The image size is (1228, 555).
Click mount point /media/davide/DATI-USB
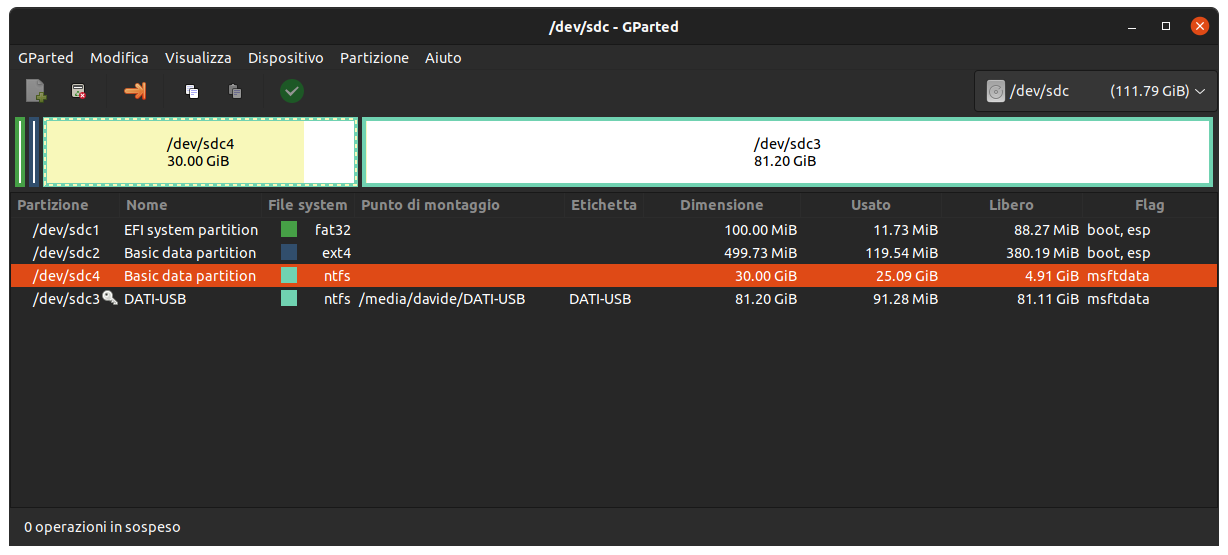click(x=442, y=298)
